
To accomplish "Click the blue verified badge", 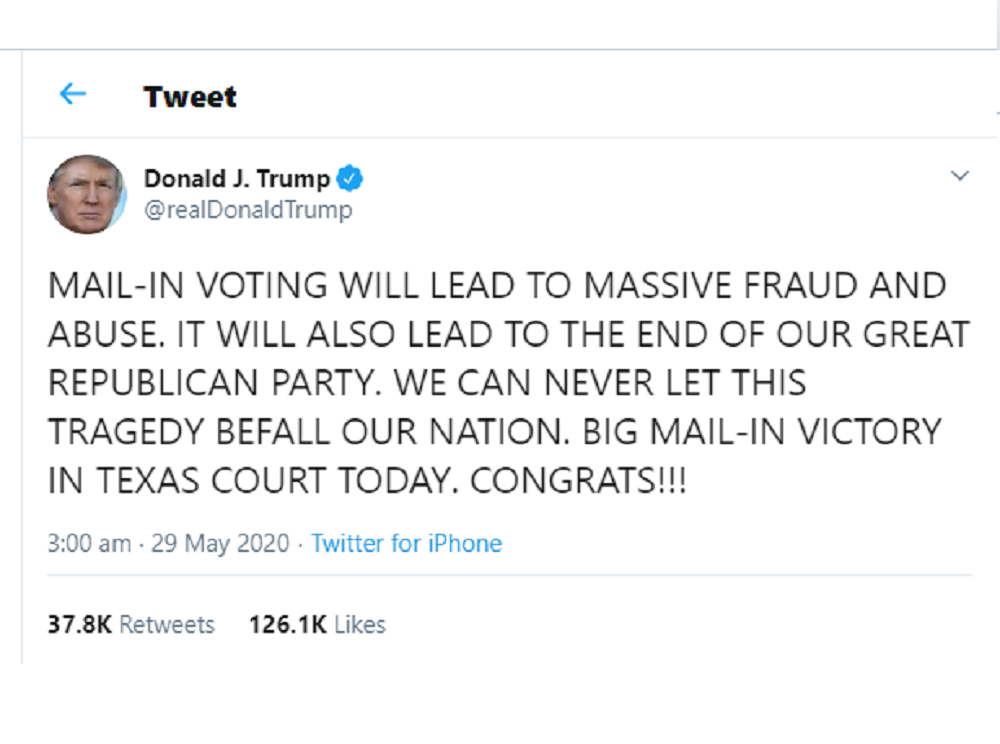I will 349,179.
